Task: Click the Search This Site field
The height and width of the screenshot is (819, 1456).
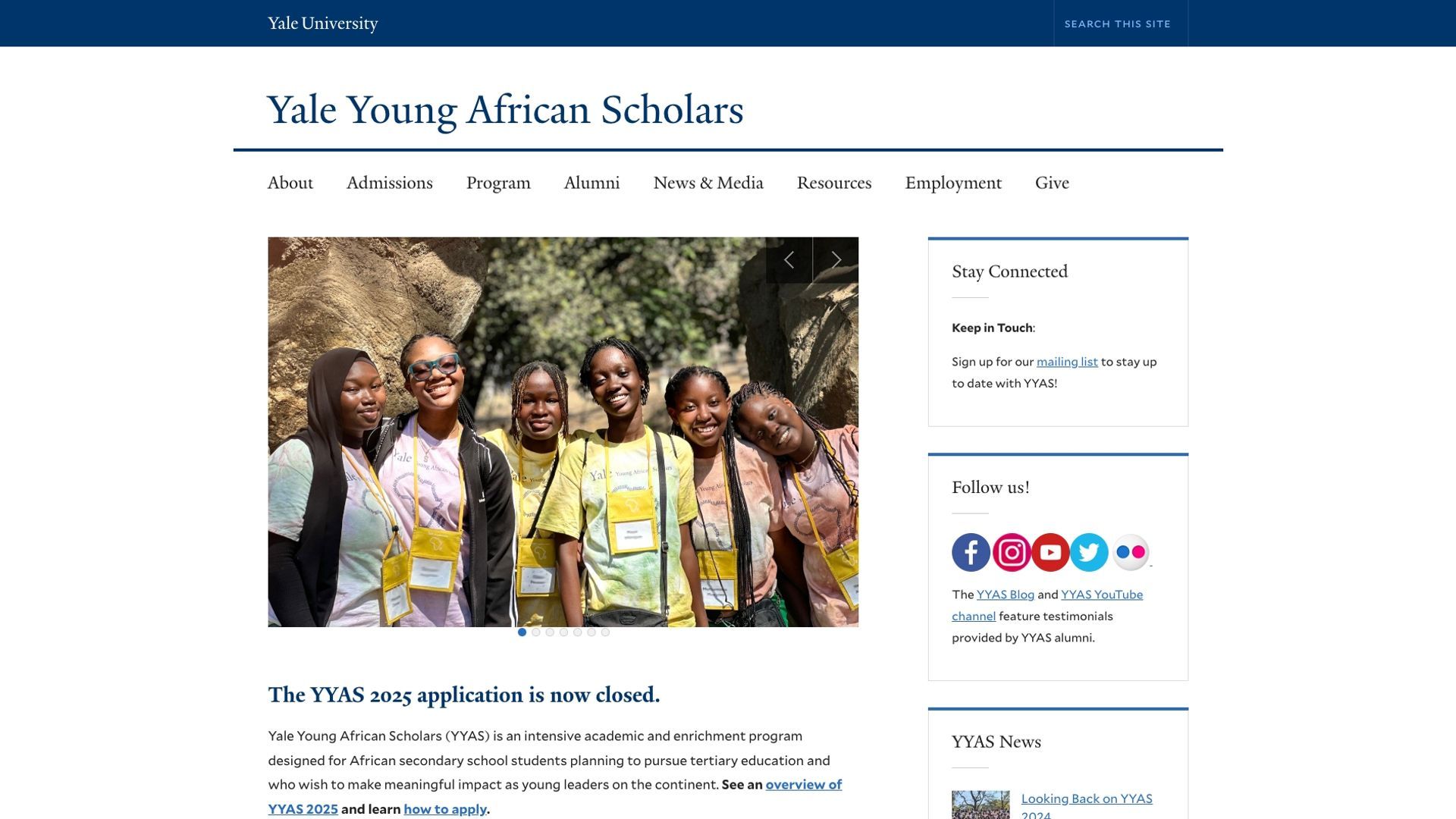Action: 1119,24
